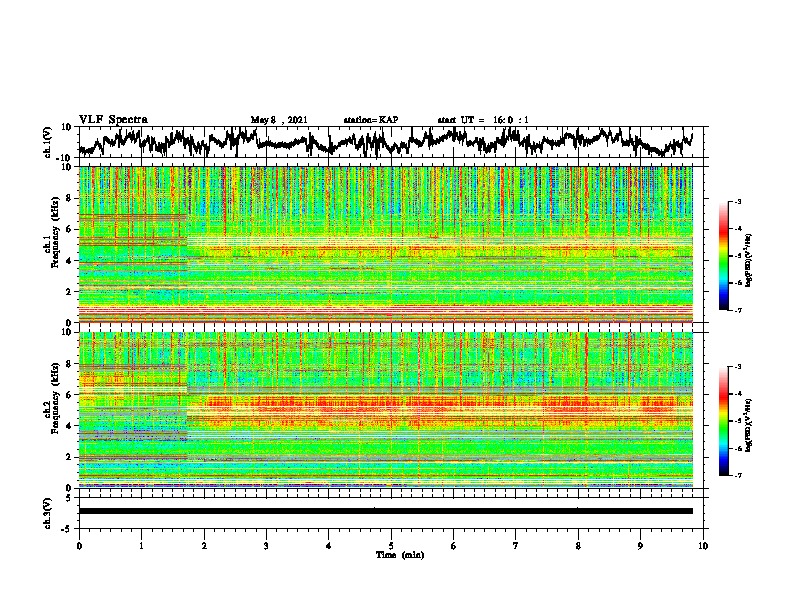792x612 pixels.
Task: Click the time axis tick label "5"
Action: click(391, 546)
